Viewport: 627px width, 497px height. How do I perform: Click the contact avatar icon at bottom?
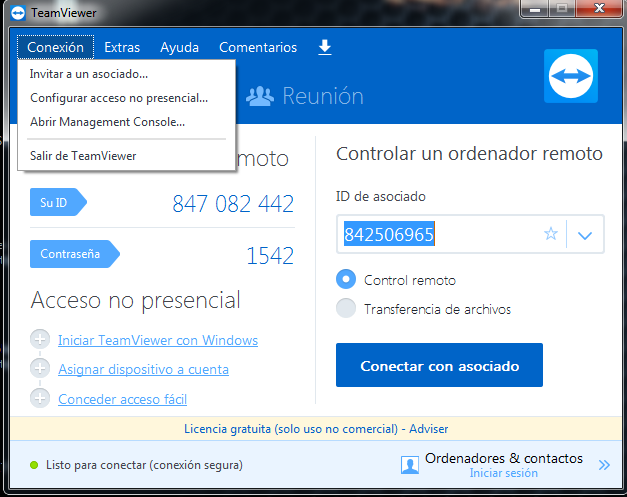click(410, 465)
